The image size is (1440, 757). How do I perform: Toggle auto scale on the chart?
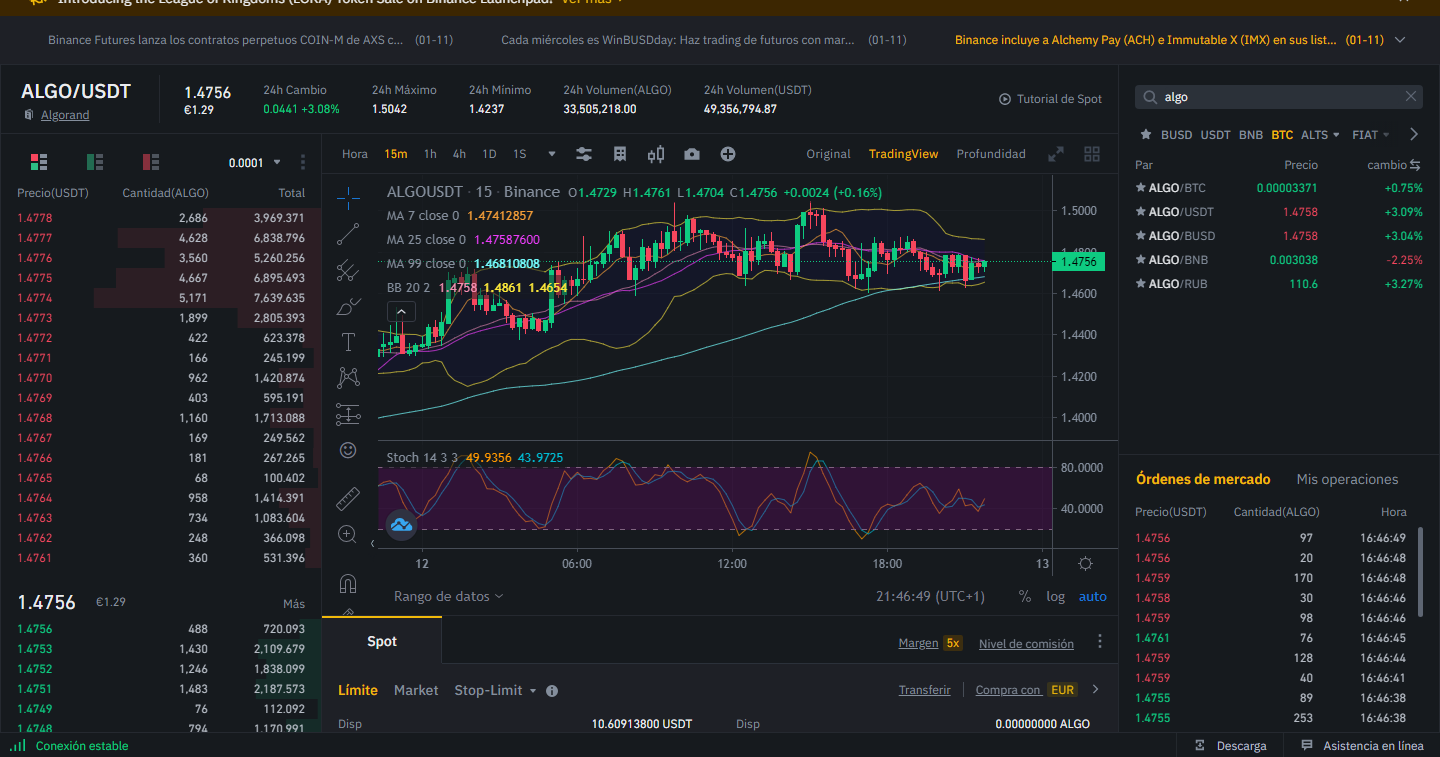pyautogui.click(x=1092, y=596)
